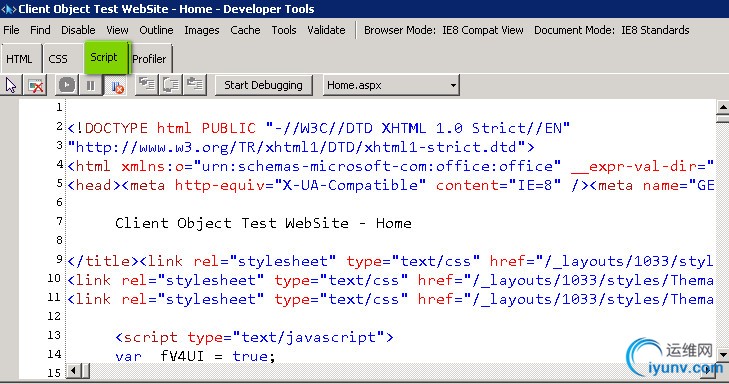Click scroll down arrow on vertical scrollbar
Image resolution: width=729 pixels, height=384 pixels.
(x=722, y=355)
